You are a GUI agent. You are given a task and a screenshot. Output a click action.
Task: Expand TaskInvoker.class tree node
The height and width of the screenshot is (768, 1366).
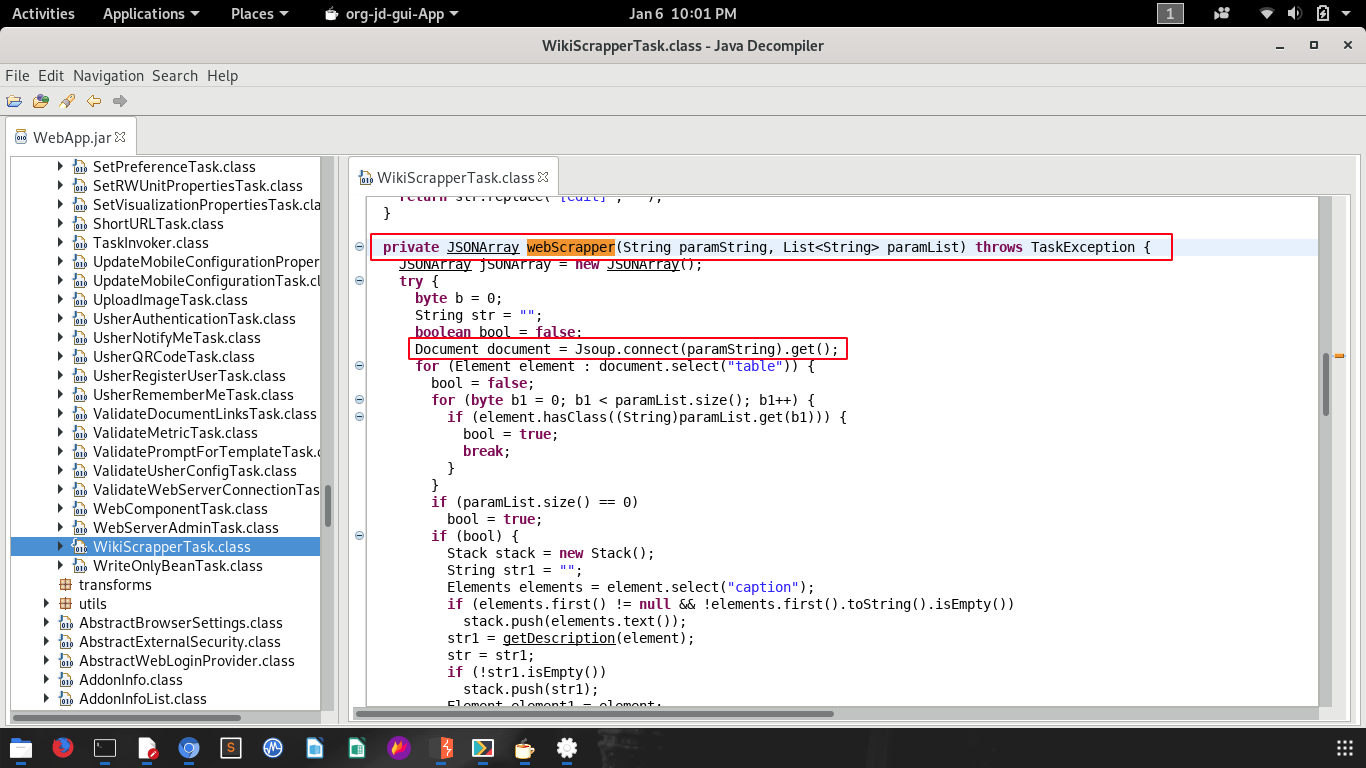click(60, 243)
